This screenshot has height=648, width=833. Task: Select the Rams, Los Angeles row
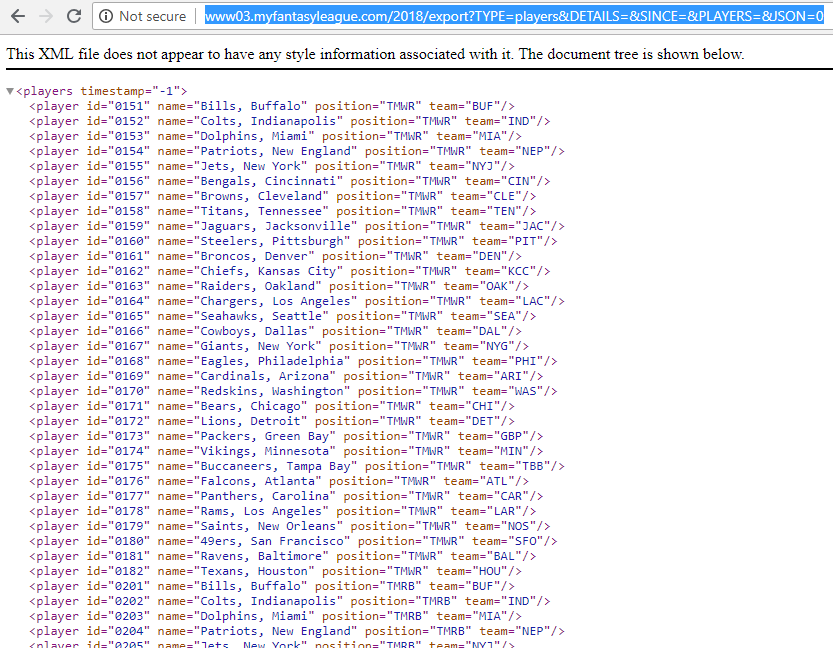point(283,511)
